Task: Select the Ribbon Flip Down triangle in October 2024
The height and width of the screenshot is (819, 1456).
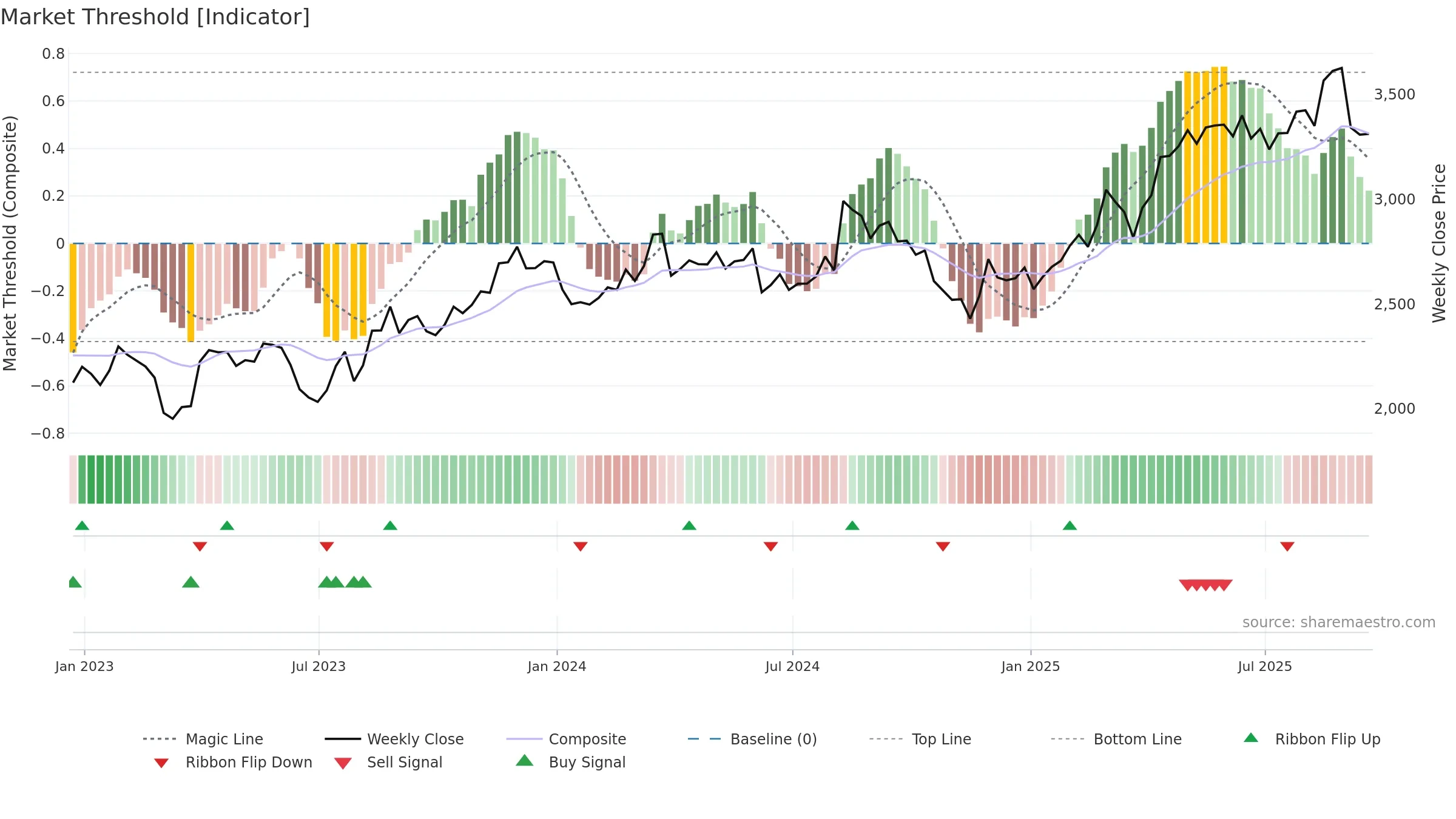Action: [x=943, y=547]
